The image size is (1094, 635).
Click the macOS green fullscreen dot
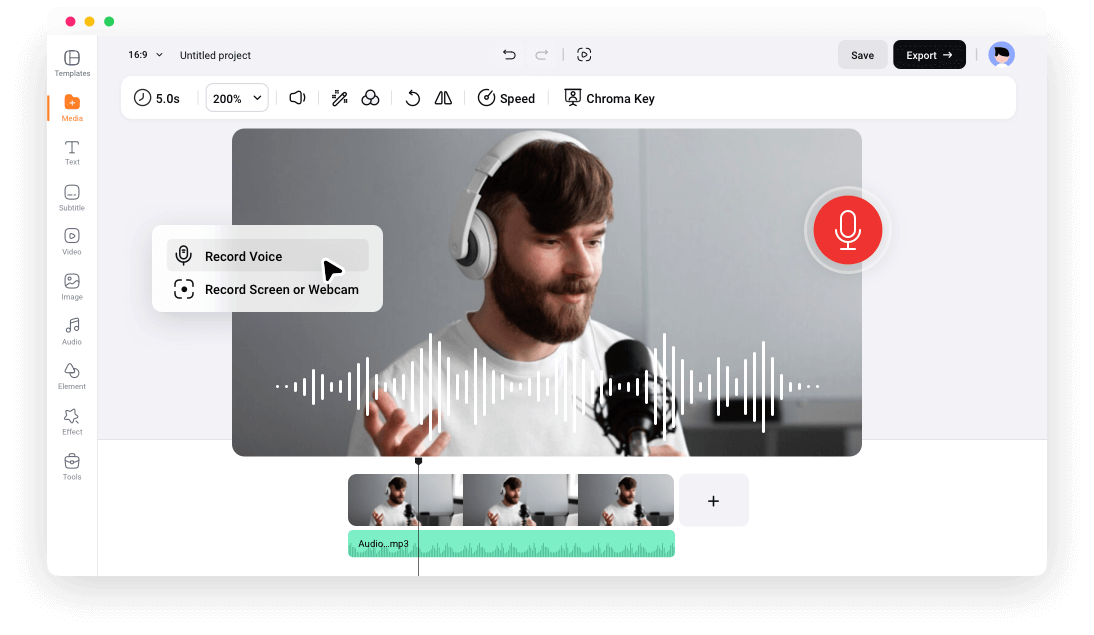pyautogui.click(x=109, y=21)
